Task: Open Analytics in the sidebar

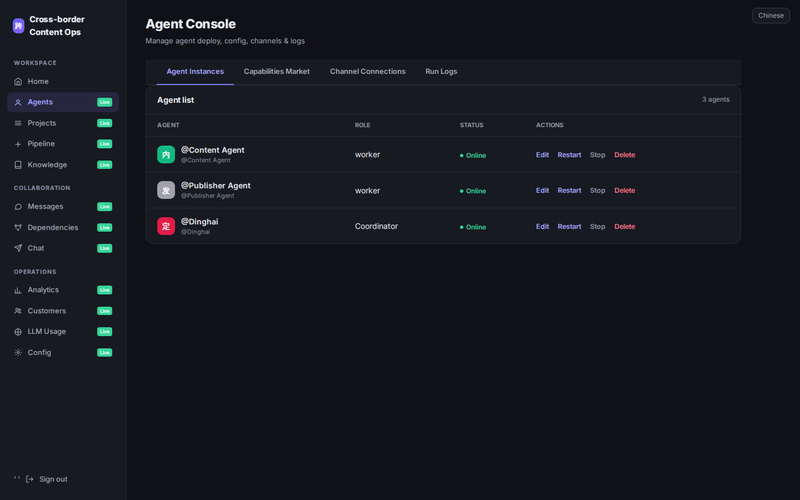Action: tap(63, 290)
